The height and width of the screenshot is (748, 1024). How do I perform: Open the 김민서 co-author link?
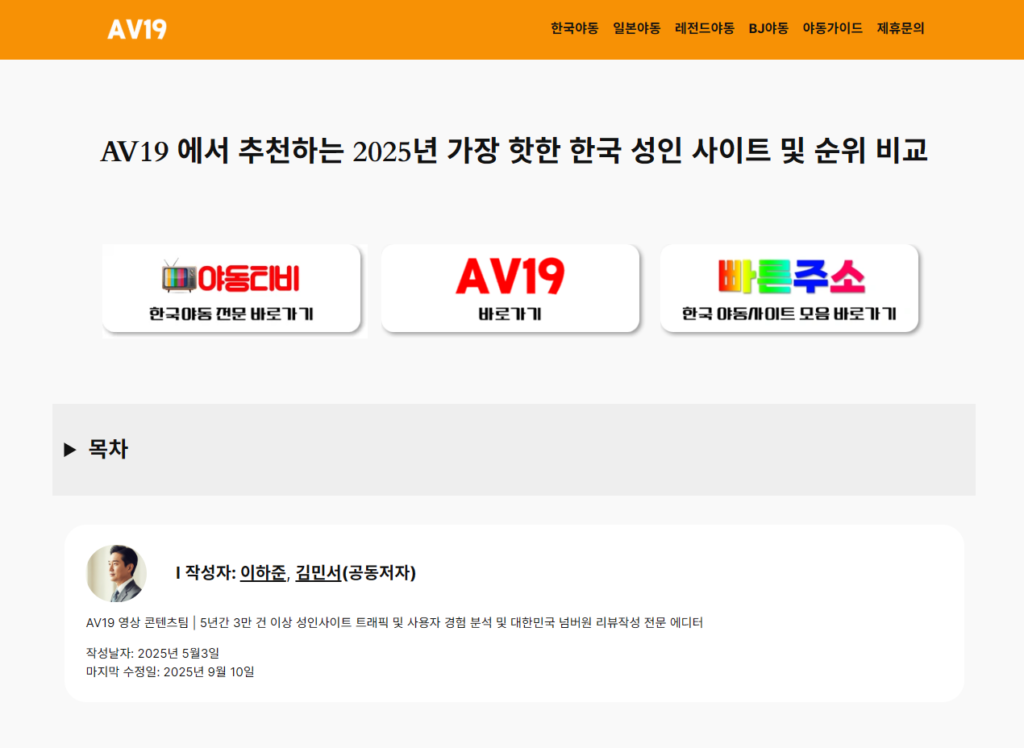[317, 574]
